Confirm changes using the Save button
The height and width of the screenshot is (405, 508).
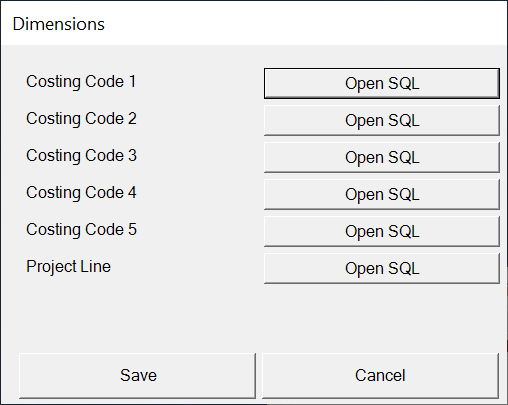tap(137, 376)
